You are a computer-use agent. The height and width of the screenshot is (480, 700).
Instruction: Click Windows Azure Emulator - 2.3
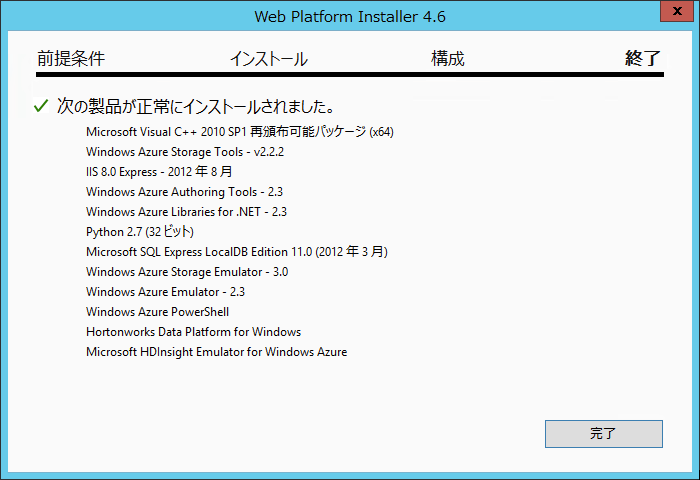tap(165, 292)
